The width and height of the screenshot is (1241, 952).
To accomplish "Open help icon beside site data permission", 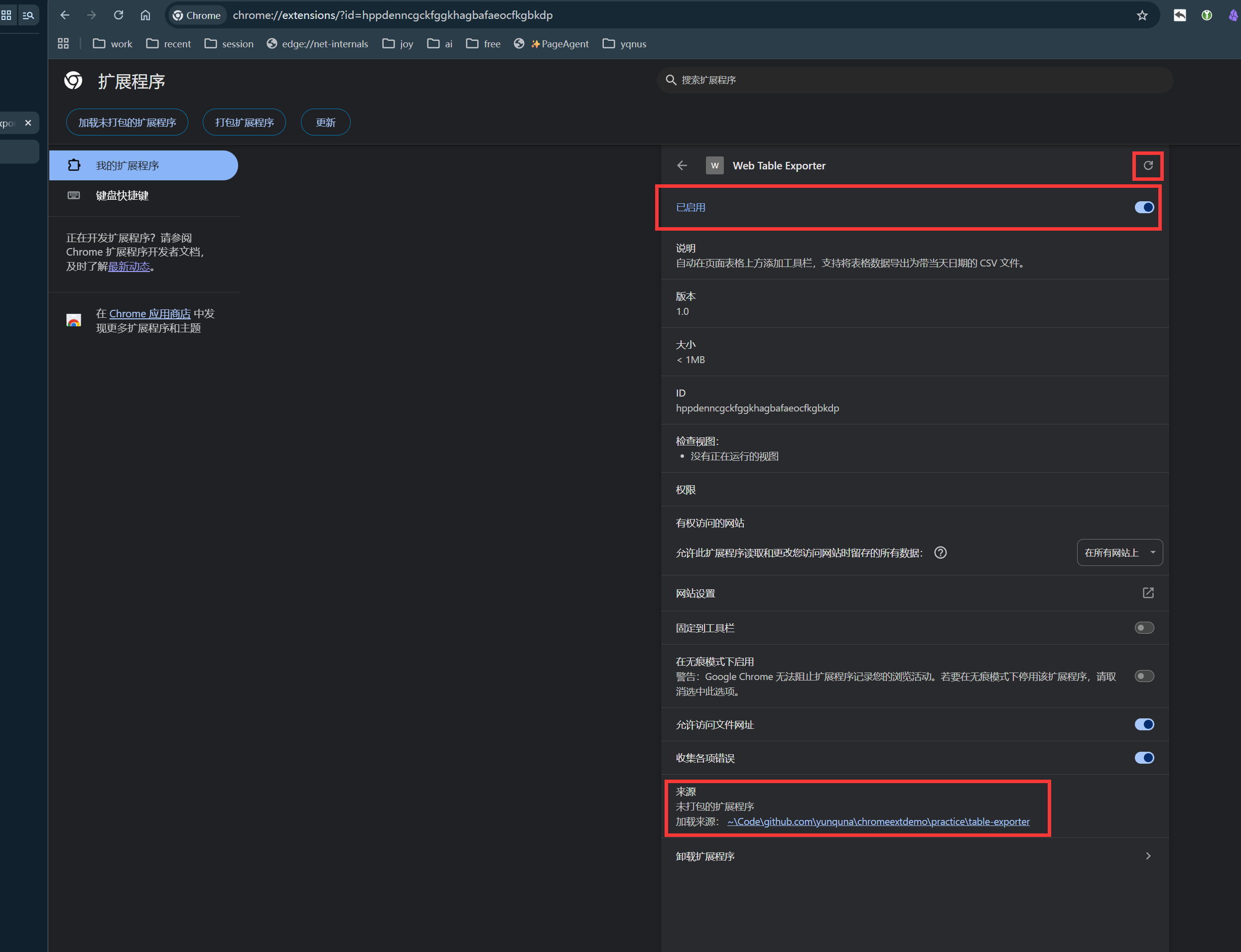I will coord(940,552).
